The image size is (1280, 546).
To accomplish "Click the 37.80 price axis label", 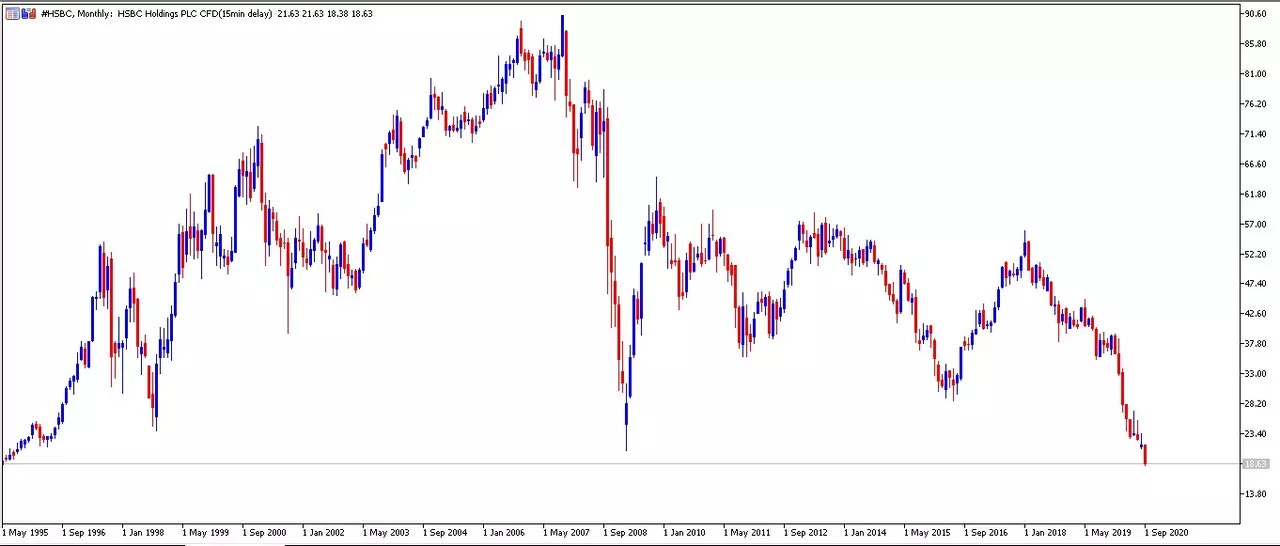I will [1256, 344].
